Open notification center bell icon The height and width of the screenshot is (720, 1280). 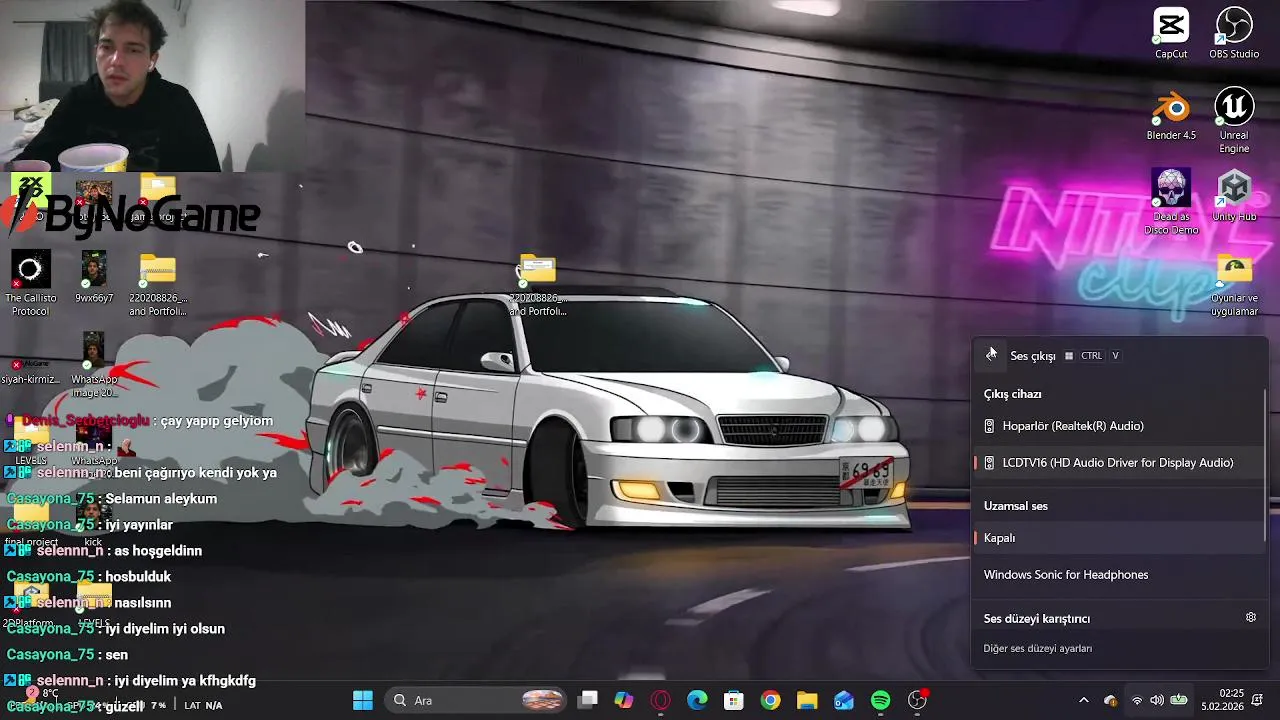(x=1258, y=699)
